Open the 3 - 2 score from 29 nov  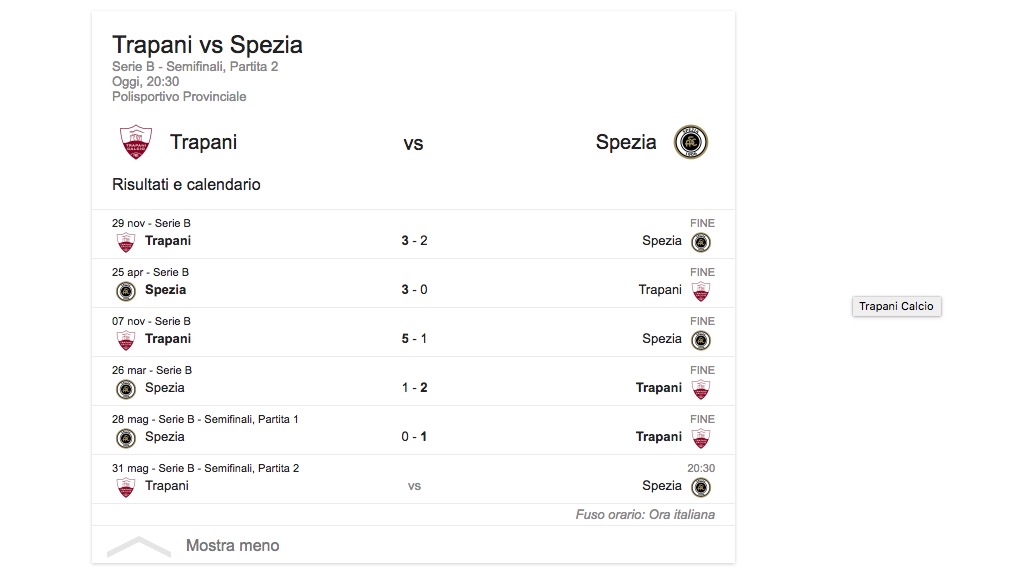(414, 241)
